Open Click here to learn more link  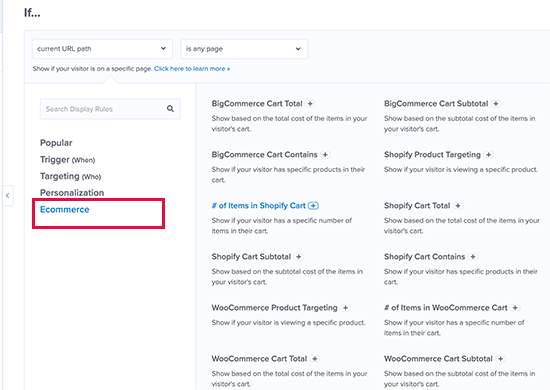coord(192,69)
